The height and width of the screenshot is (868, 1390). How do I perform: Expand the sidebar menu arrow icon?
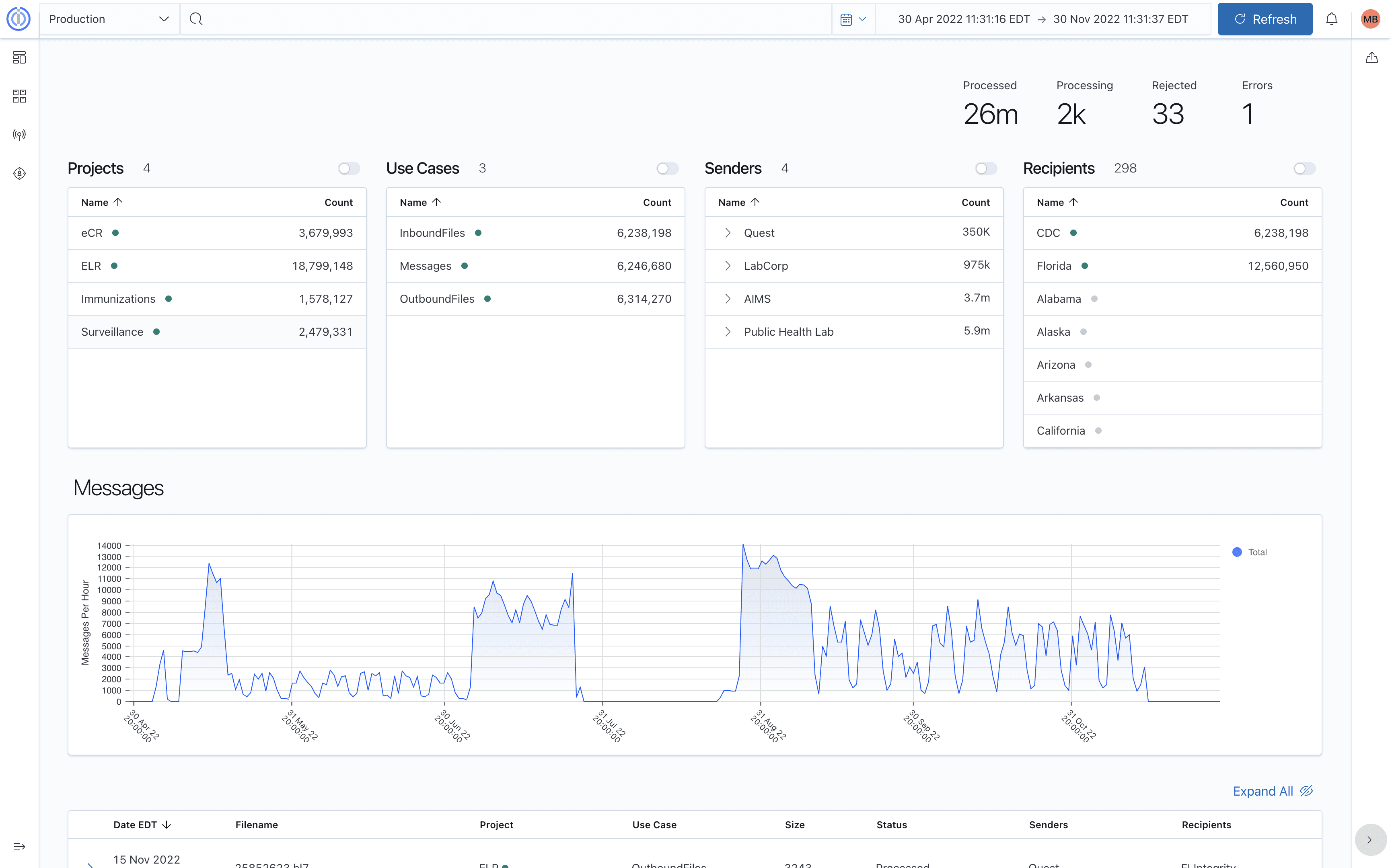tap(19, 847)
